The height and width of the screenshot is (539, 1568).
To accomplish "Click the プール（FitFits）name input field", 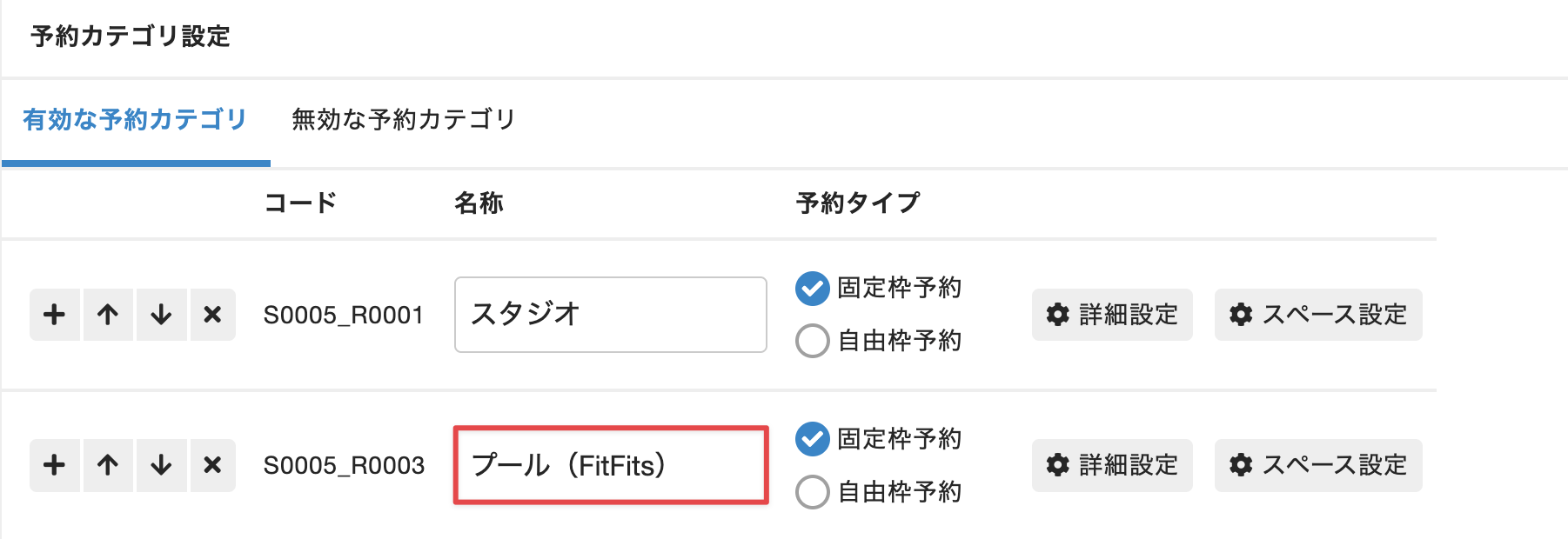I will click(609, 465).
